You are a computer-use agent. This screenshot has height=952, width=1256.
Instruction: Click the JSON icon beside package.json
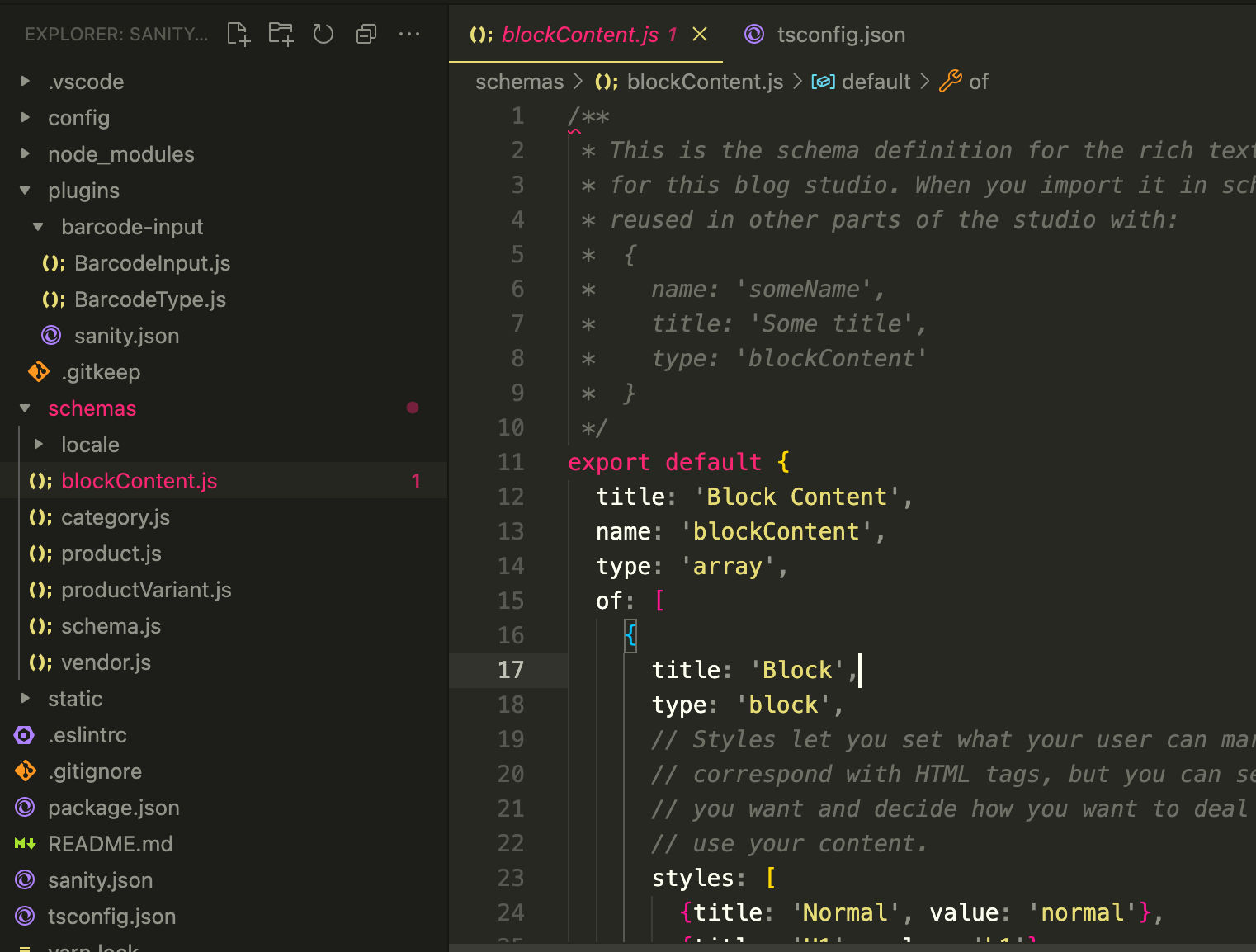click(26, 808)
